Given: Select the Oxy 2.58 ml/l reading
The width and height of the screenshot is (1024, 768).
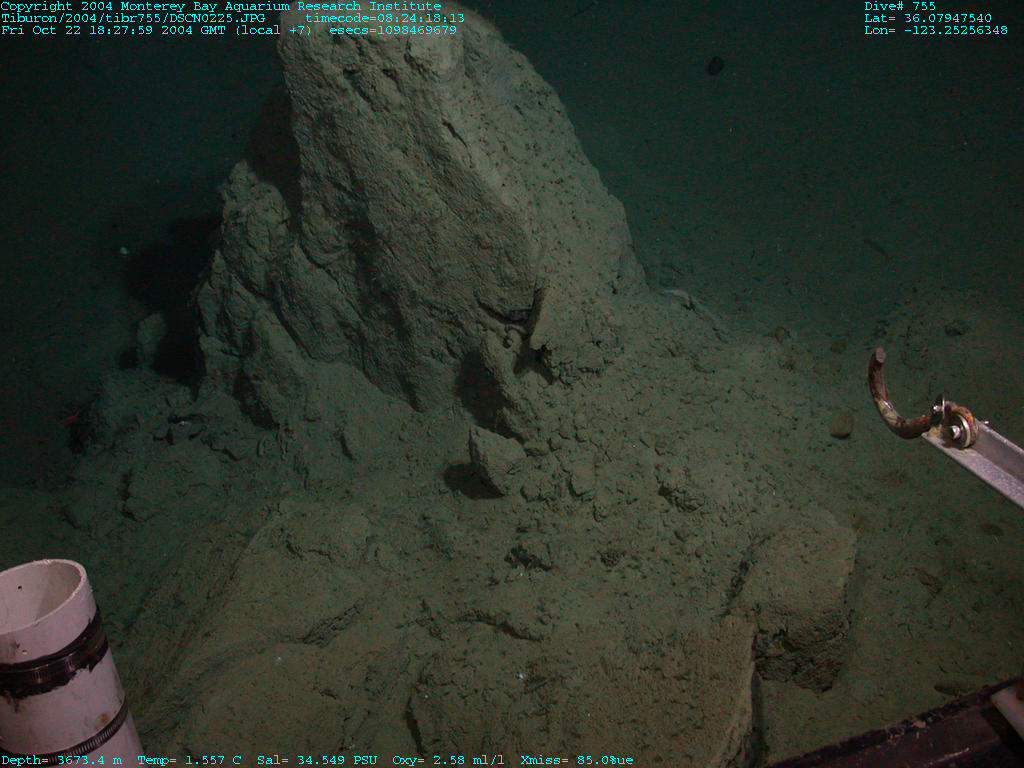Looking at the screenshot, I should click(449, 760).
